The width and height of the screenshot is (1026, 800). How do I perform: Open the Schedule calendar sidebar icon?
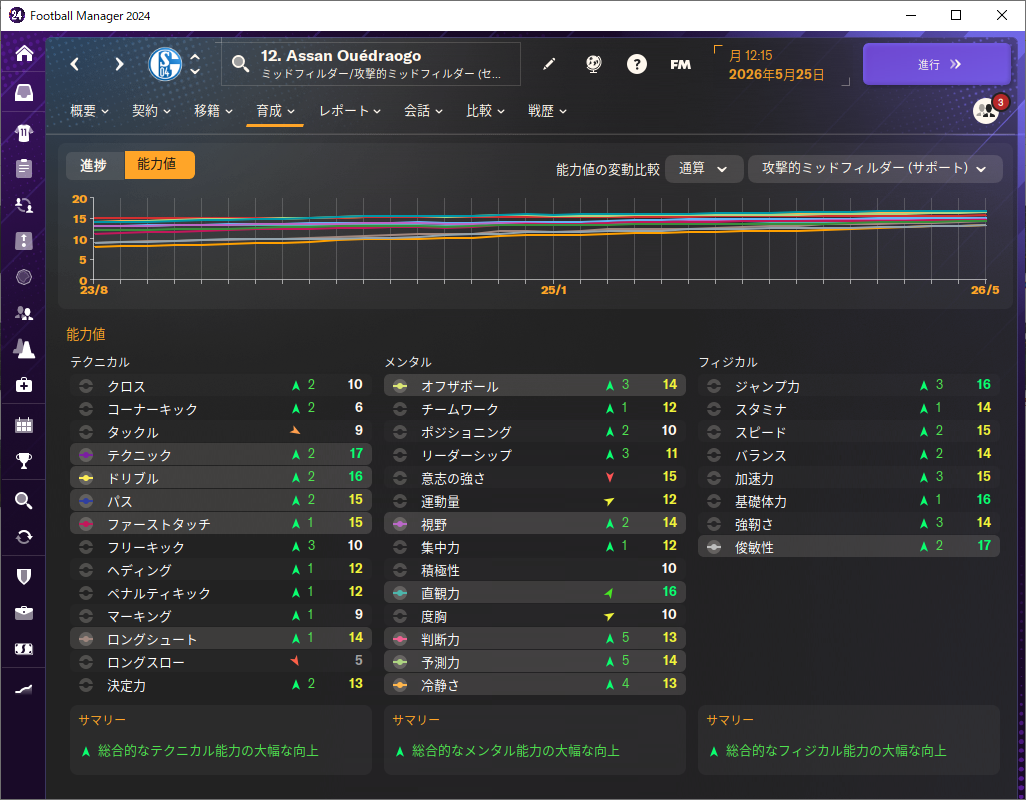[x=24, y=425]
